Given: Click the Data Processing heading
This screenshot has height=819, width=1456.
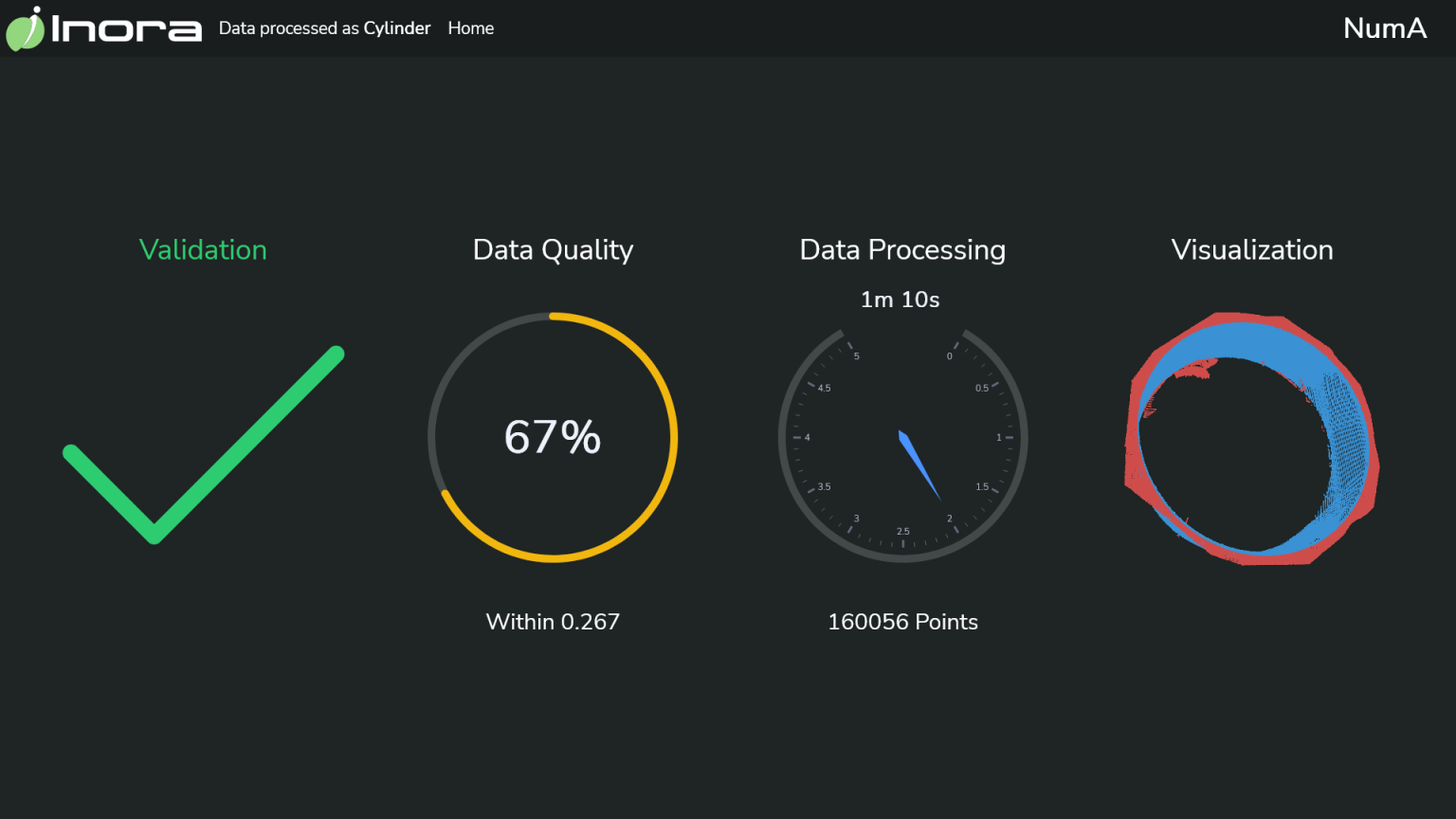Looking at the screenshot, I should [x=902, y=249].
